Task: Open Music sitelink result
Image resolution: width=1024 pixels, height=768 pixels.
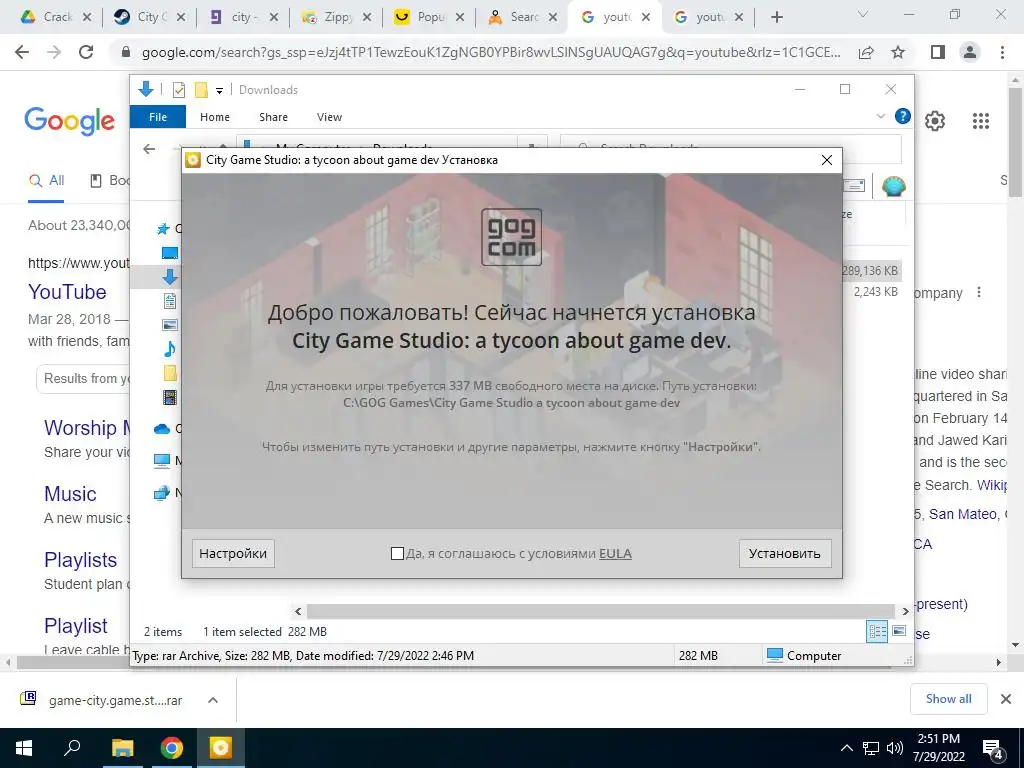Action: pos(70,494)
